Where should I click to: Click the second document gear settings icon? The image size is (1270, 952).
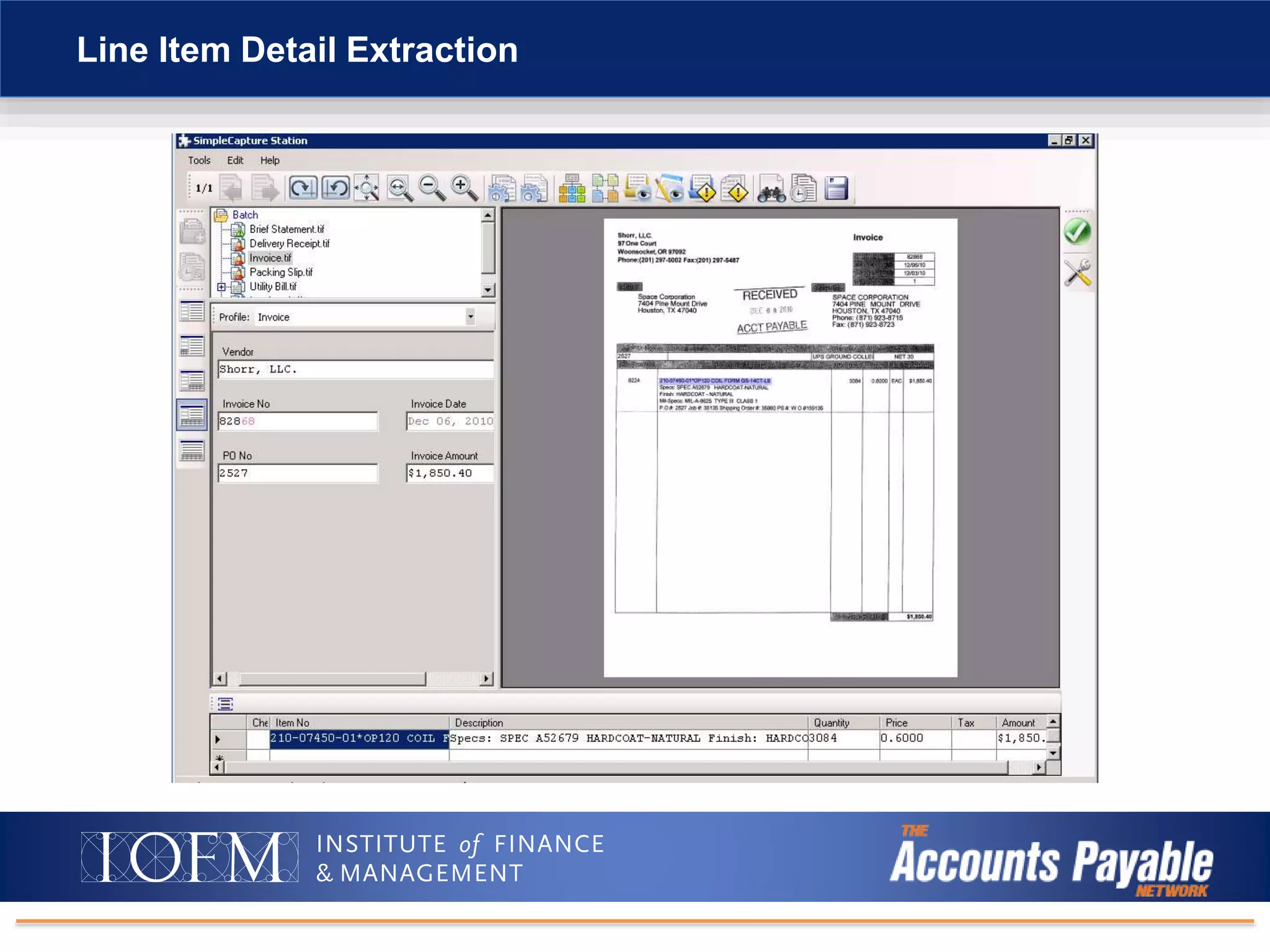[x=535, y=188]
